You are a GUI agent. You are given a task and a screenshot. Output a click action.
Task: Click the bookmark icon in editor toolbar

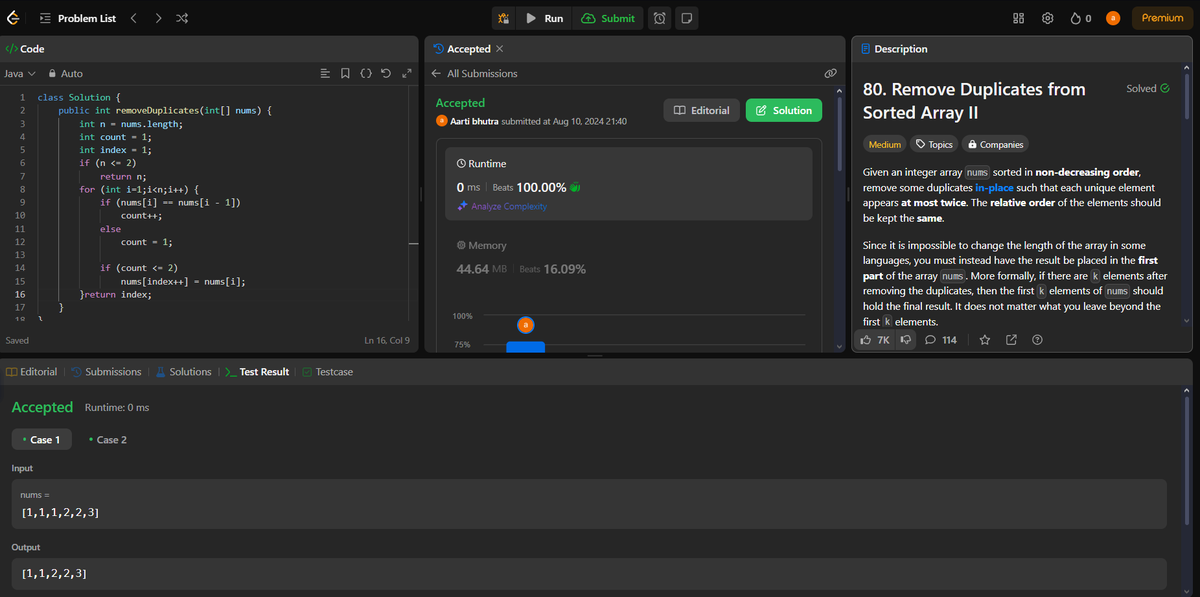pyautogui.click(x=345, y=73)
